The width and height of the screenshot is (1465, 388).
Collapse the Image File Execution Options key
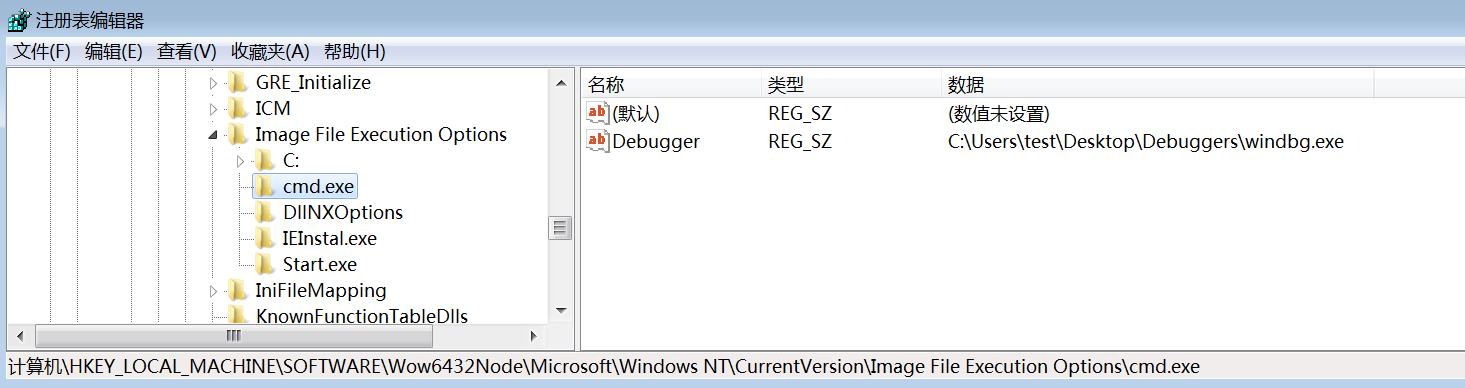point(212,135)
